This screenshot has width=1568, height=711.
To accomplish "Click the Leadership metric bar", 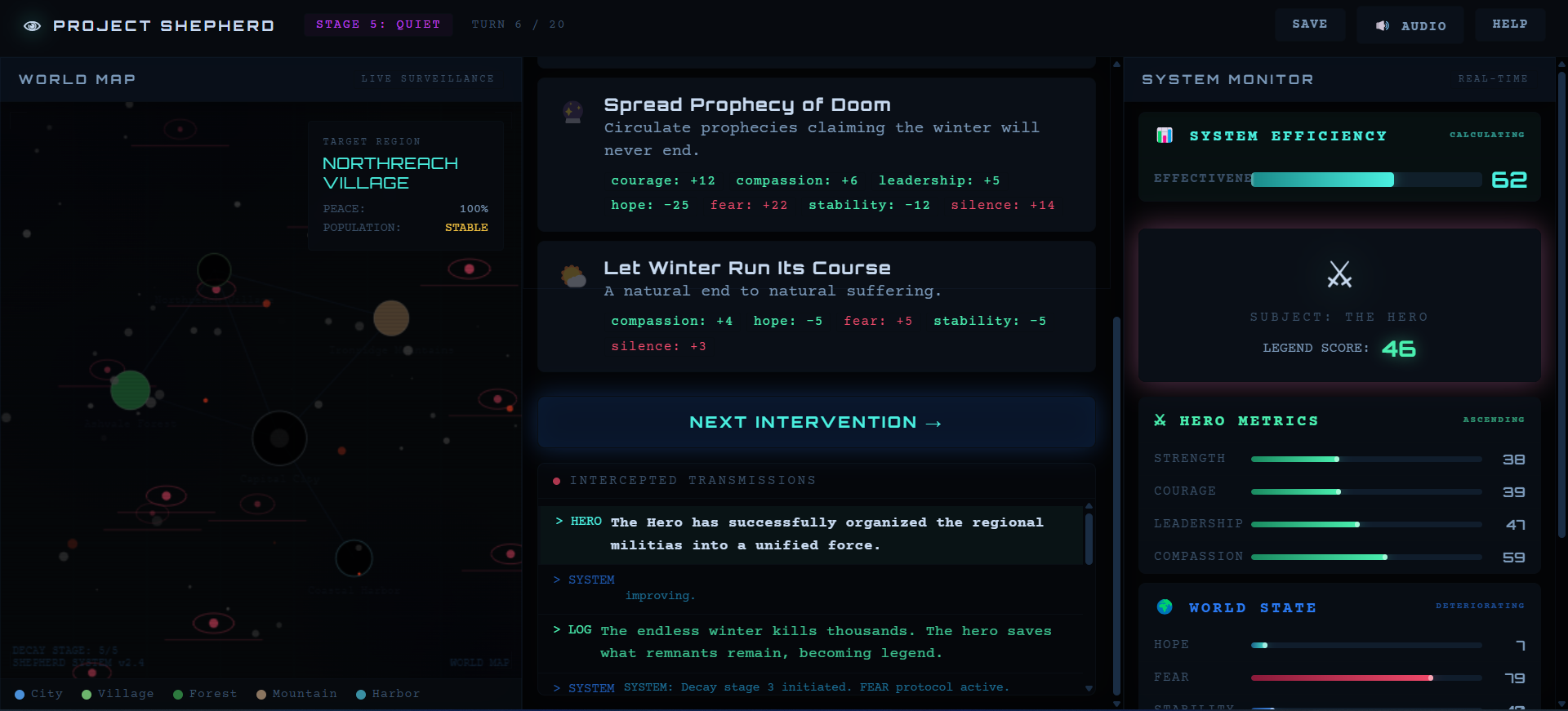I will pos(1366,525).
